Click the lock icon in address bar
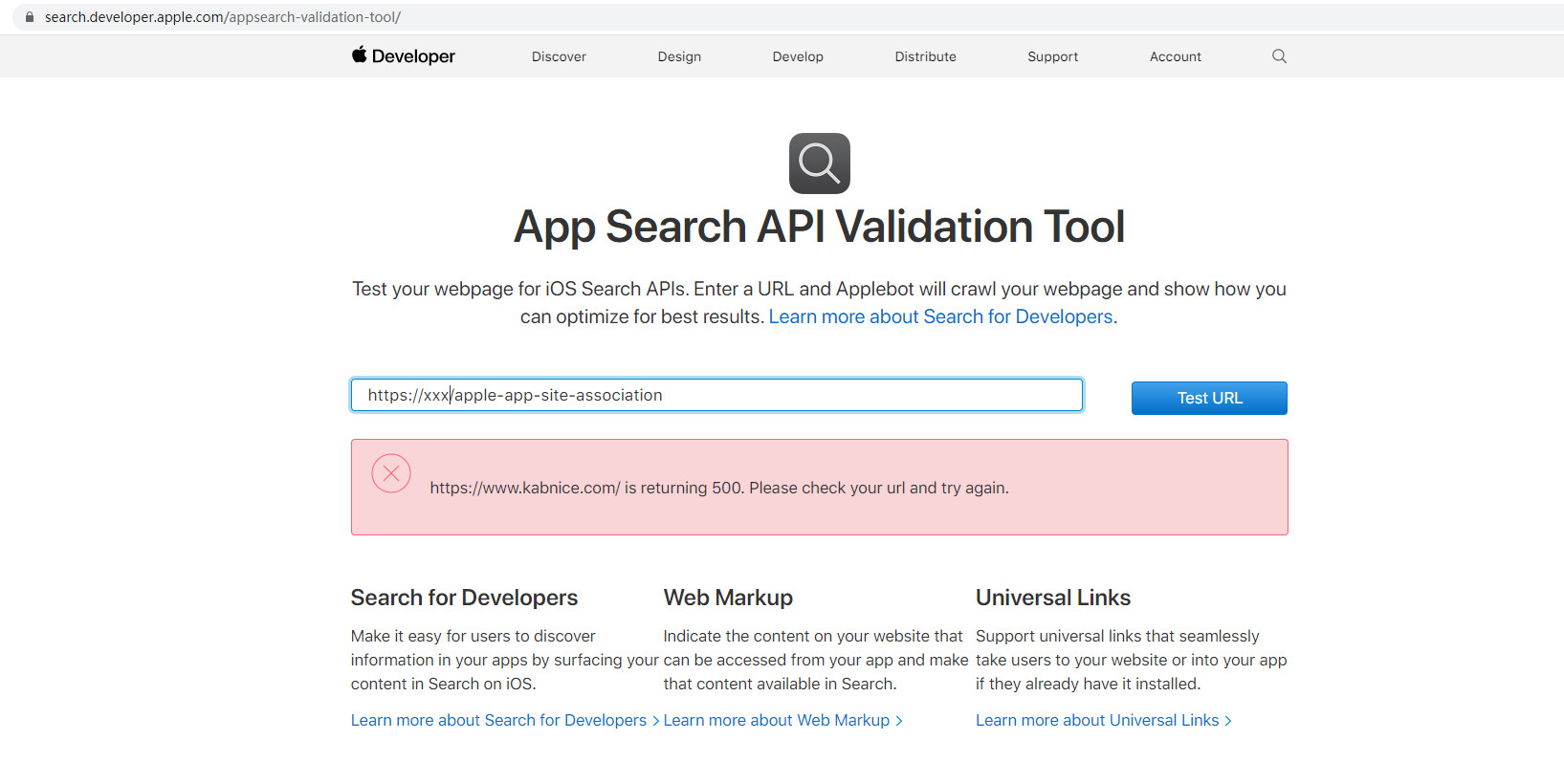The width and height of the screenshot is (1564, 784). pyautogui.click(x=30, y=17)
